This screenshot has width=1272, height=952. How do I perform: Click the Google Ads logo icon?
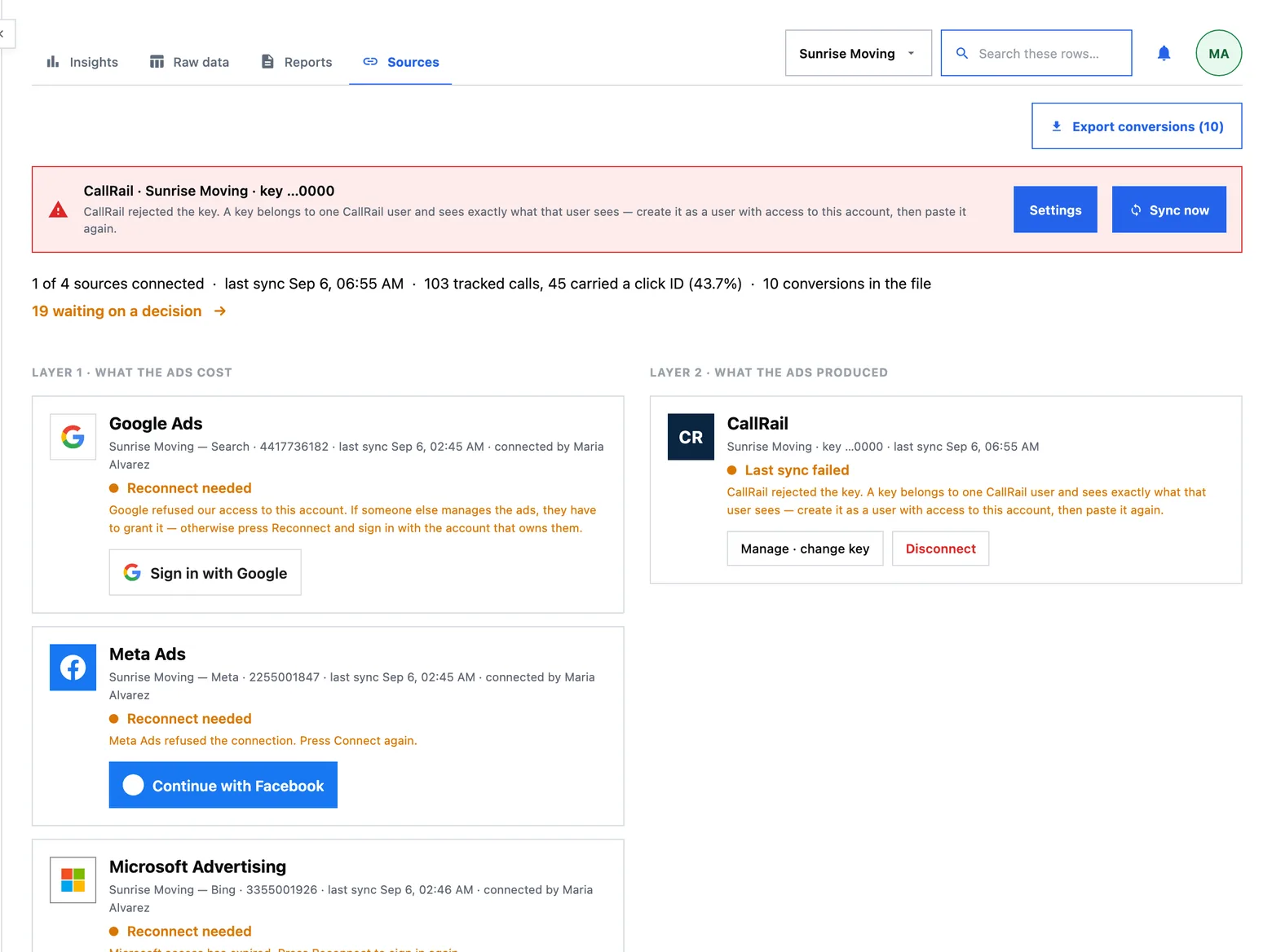point(73,437)
